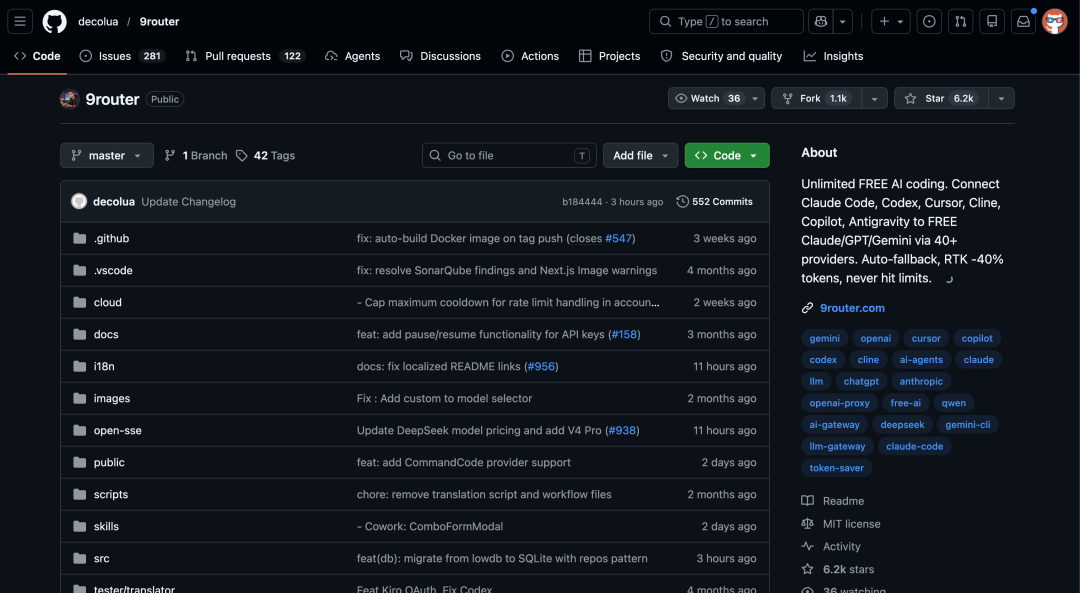Viewport: 1080px width, 593px height.
Task: Open the create new plus menu
Action: (x=891, y=21)
